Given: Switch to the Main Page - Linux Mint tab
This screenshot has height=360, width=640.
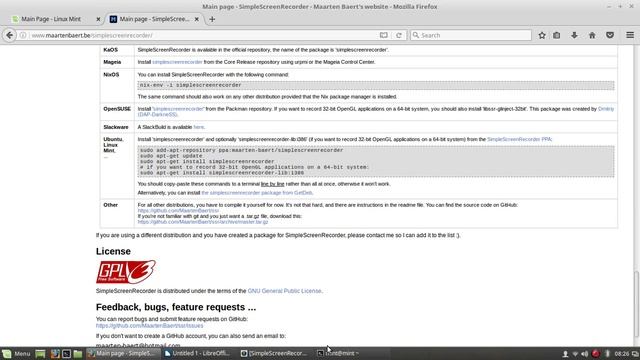Looking at the screenshot, I should (x=51, y=19).
